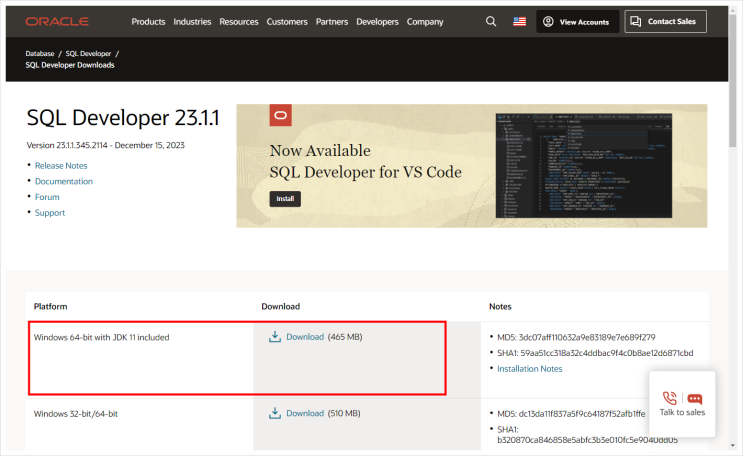The width and height of the screenshot is (743, 456).
Task: Go to Database breadcrumb link
Action: [40, 53]
